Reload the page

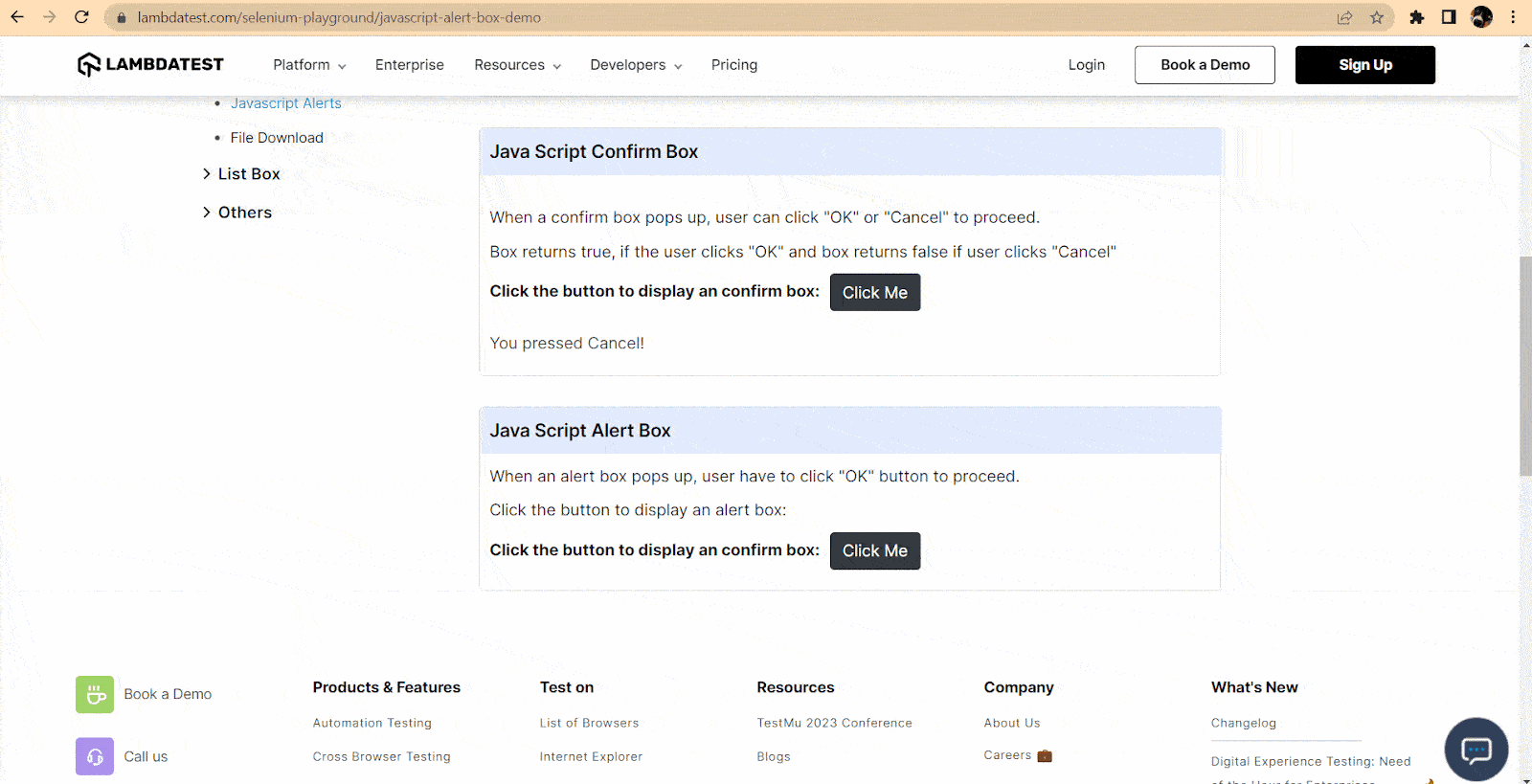click(x=81, y=17)
